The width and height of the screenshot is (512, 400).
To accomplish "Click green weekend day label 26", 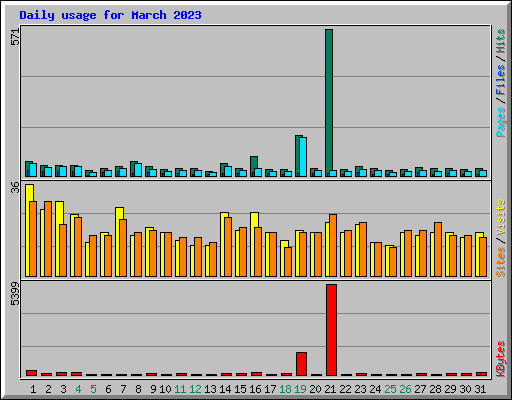I will (405, 389).
